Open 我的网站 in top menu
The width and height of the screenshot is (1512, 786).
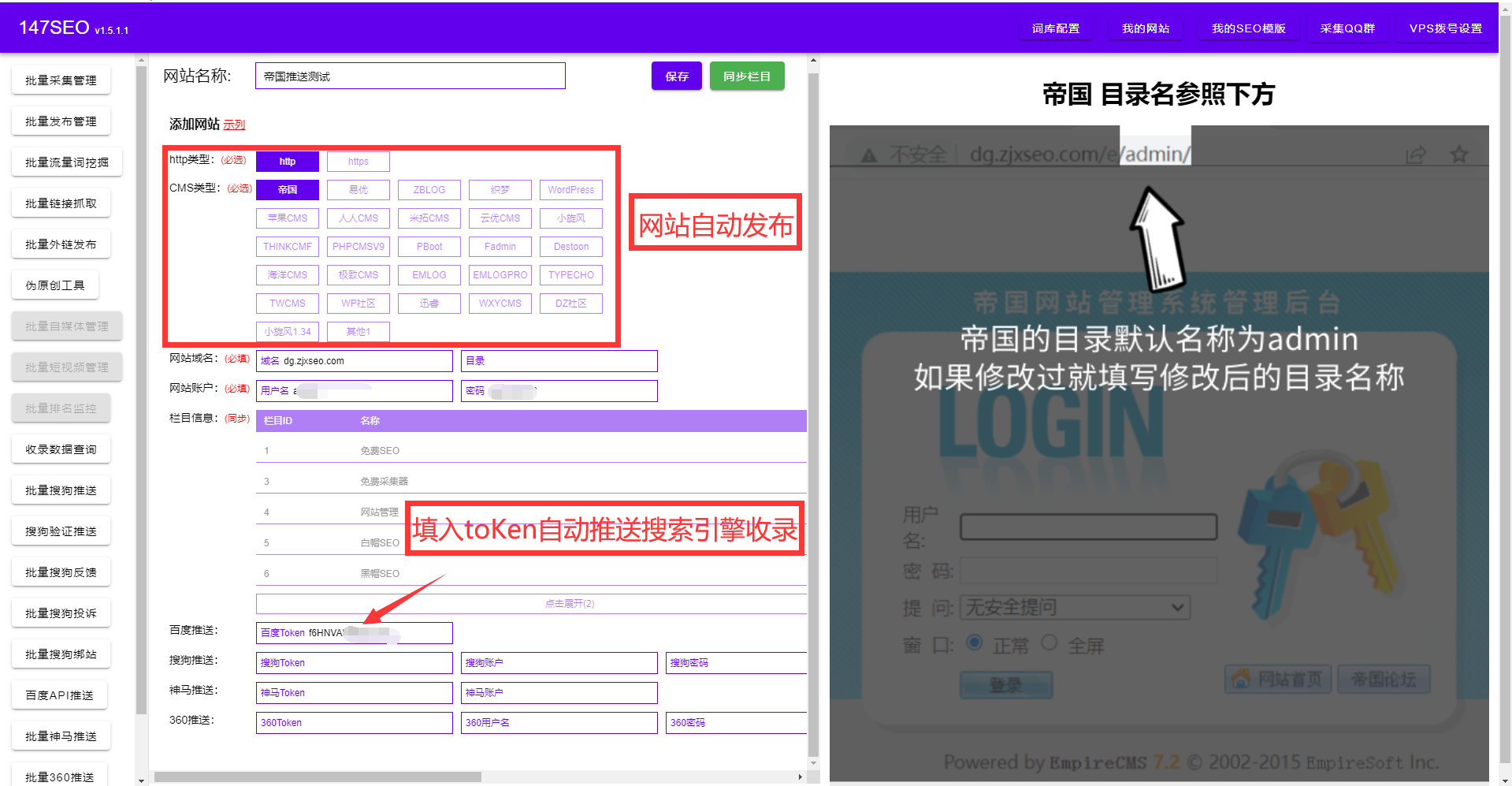point(1146,28)
